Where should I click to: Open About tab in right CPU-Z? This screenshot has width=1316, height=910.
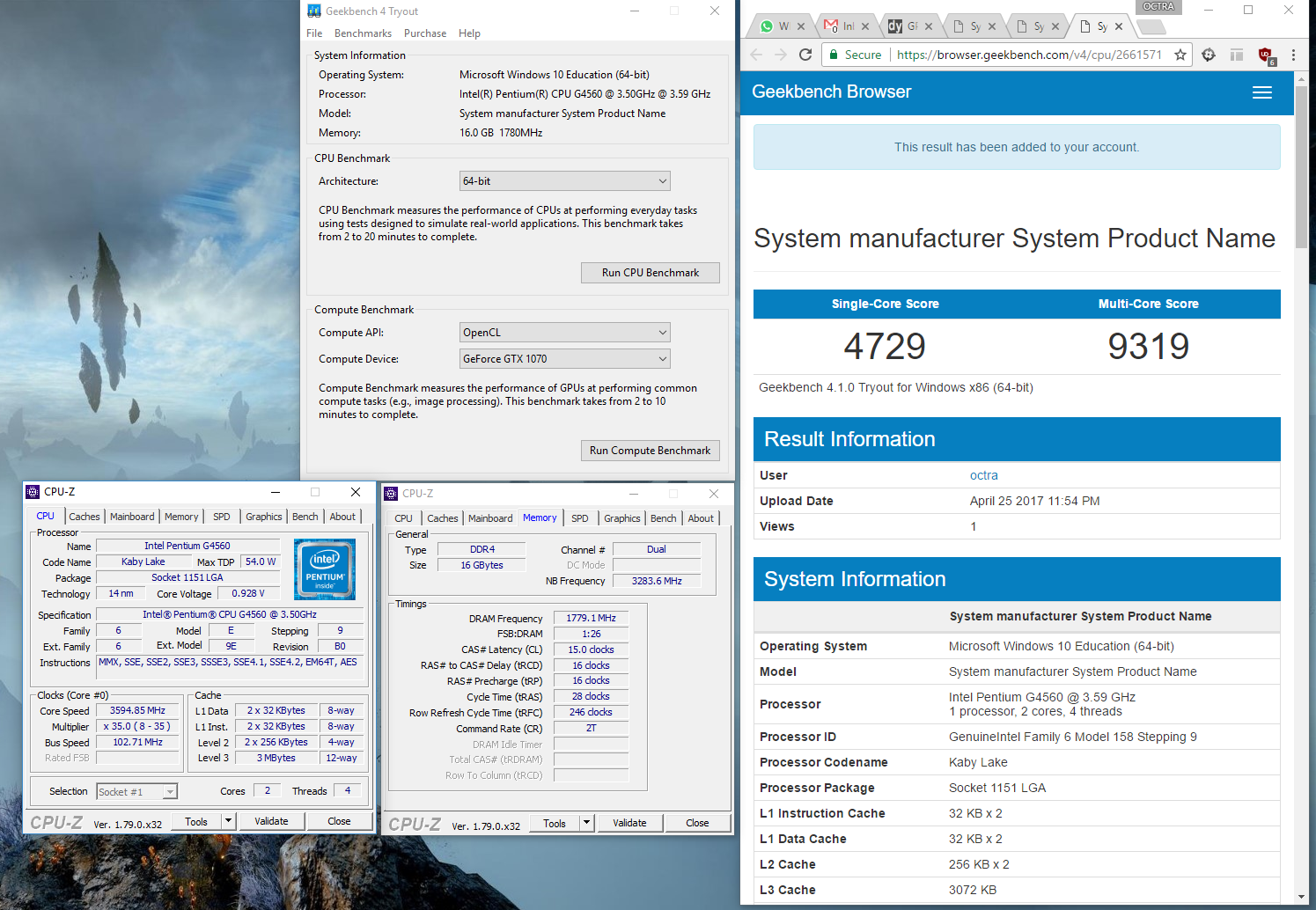(701, 518)
